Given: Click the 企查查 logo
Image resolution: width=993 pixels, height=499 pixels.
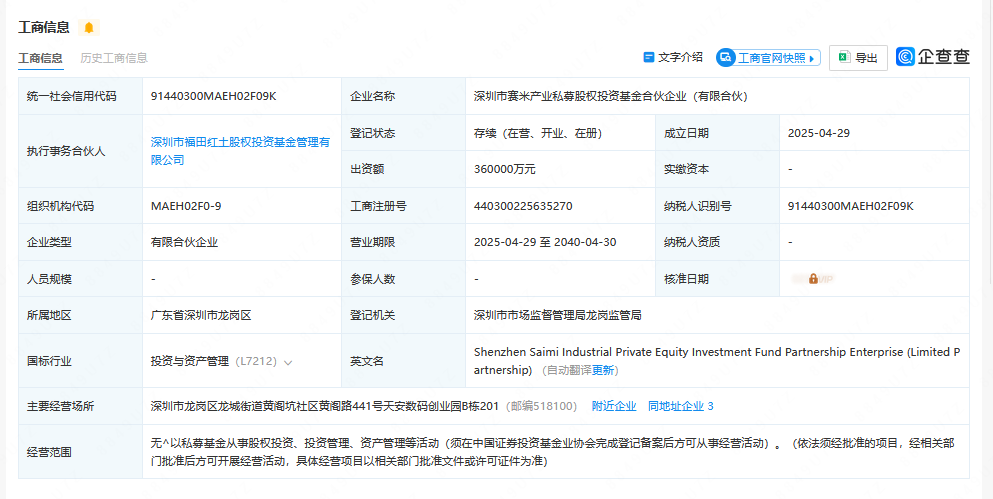Looking at the screenshot, I should pos(933,57).
